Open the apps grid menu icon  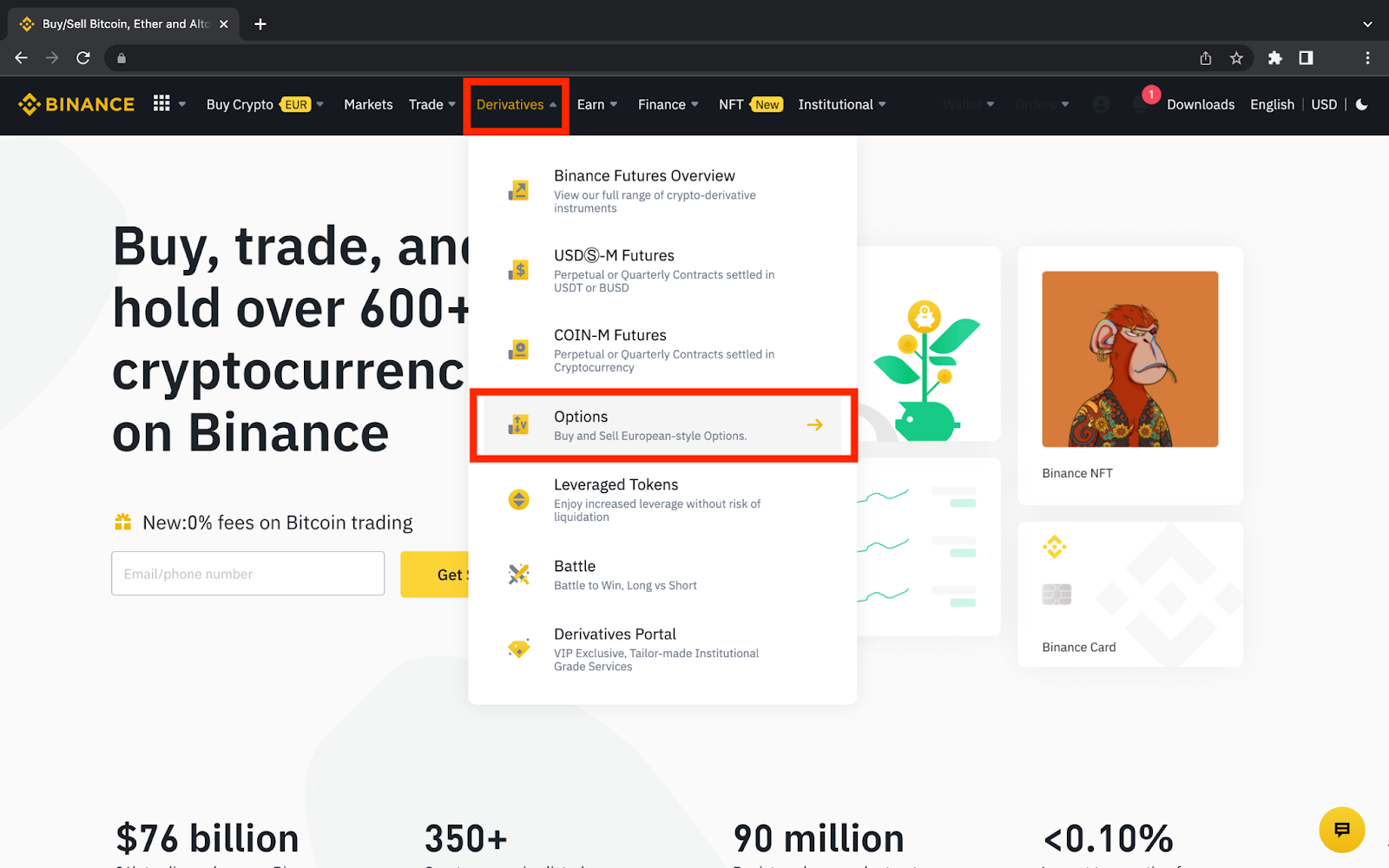pos(161,103)
